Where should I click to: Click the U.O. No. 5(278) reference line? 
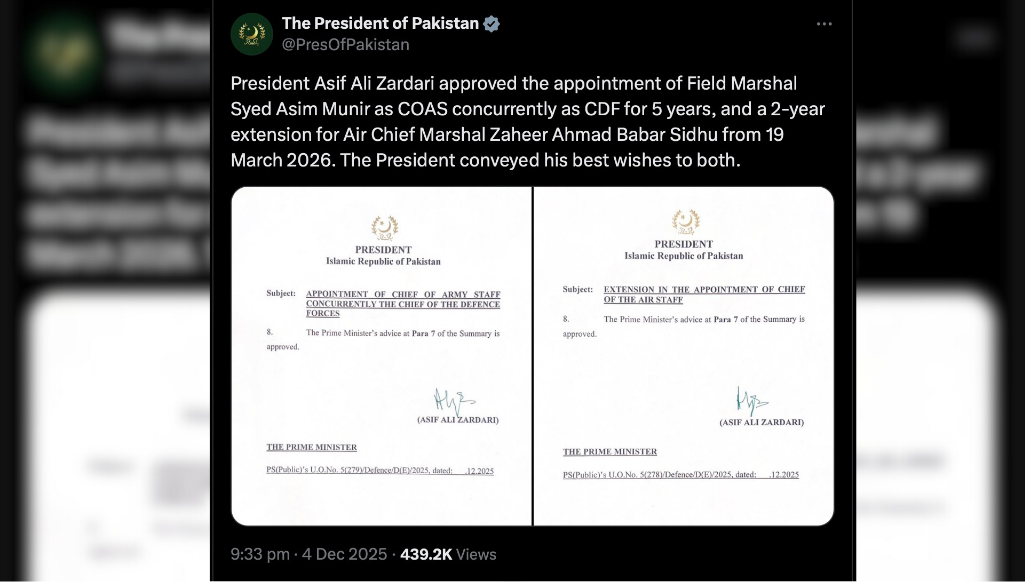(680, 475)
